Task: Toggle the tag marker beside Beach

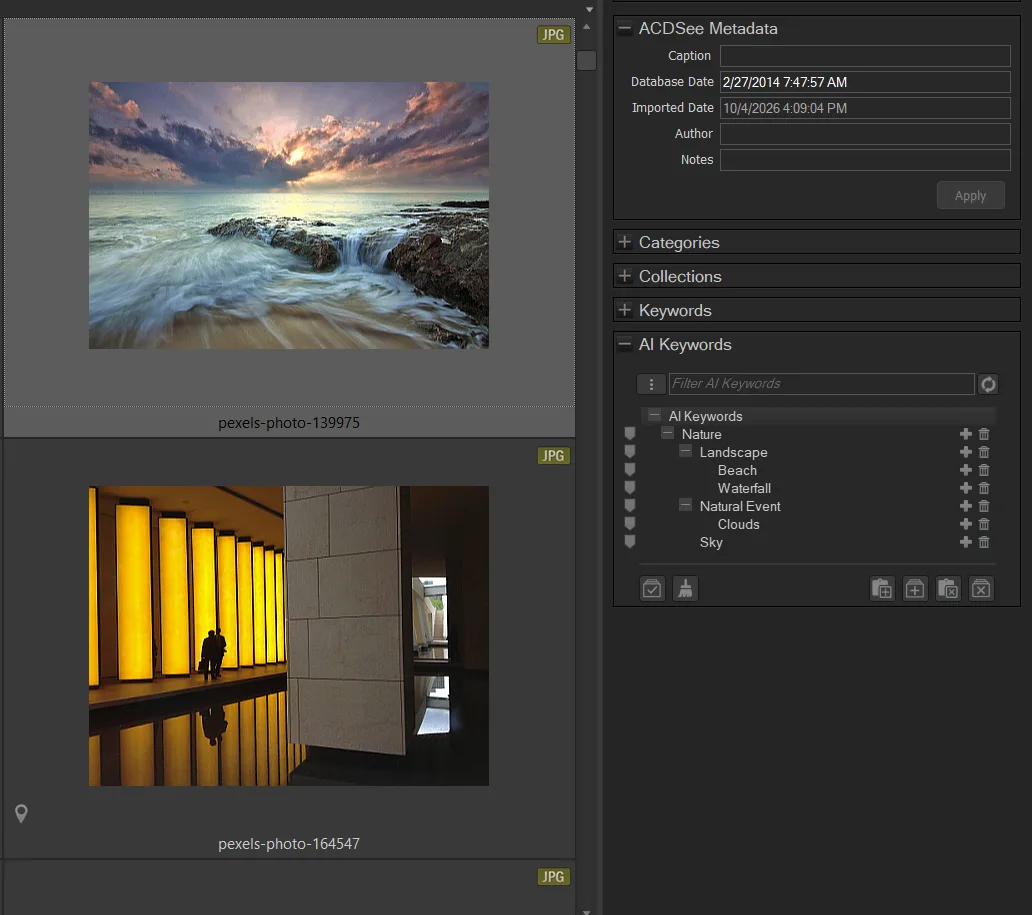Action: tap(630, 469)
